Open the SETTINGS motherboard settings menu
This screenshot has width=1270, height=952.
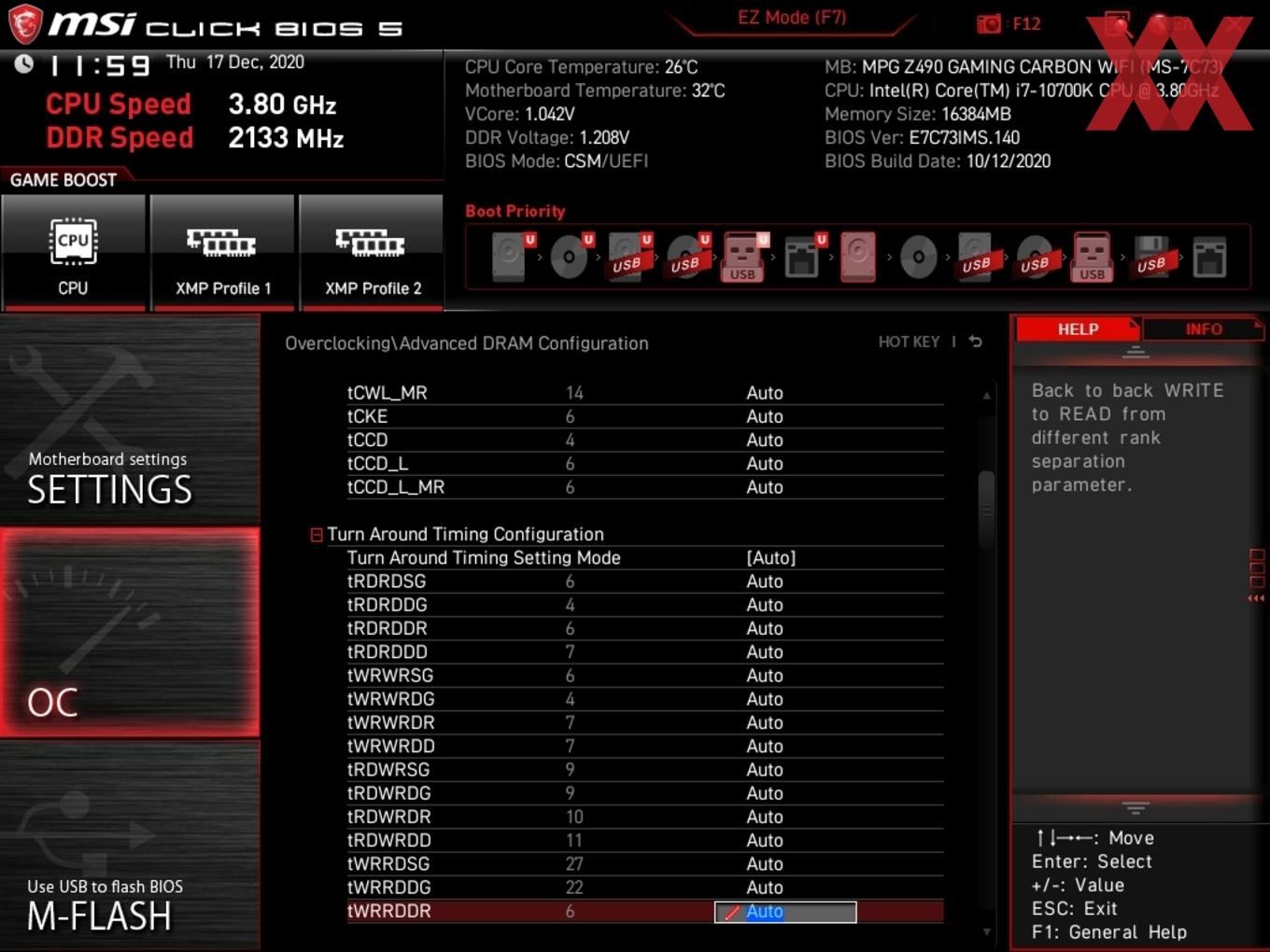click(x=130, y=419)
